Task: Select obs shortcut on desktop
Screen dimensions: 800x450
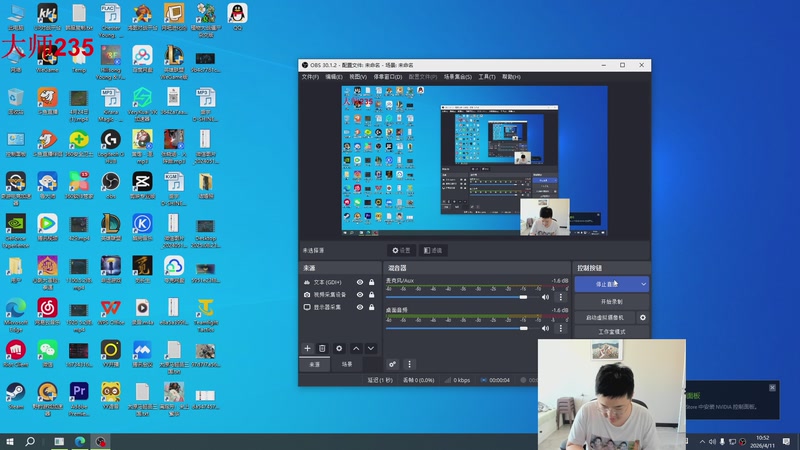Action: click(111, 185)
